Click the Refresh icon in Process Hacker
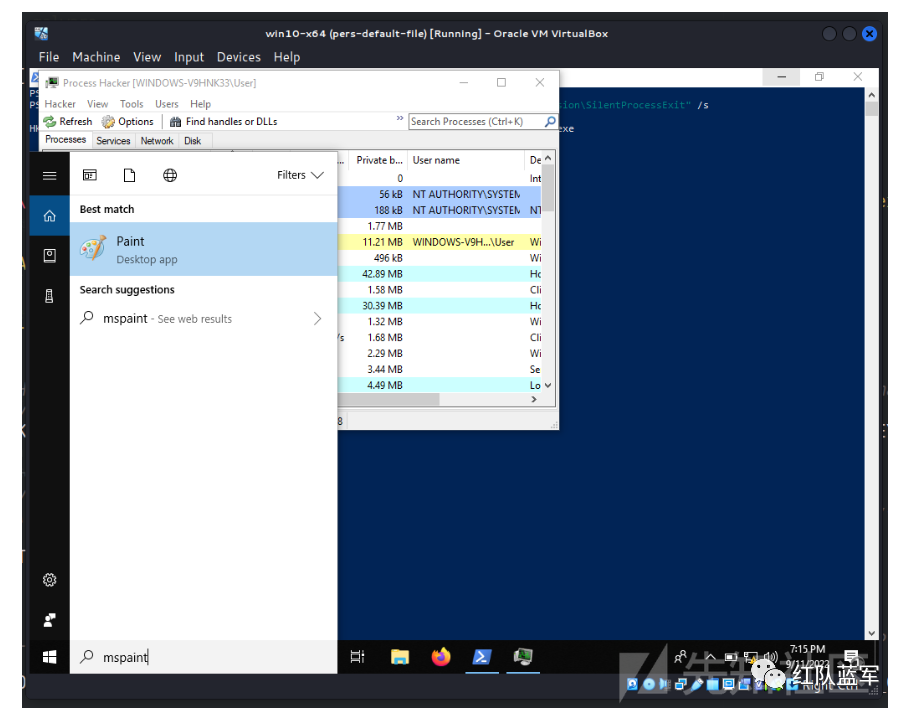Image resolution: width=910 pixels, height=716 pixels. point(50,121)
